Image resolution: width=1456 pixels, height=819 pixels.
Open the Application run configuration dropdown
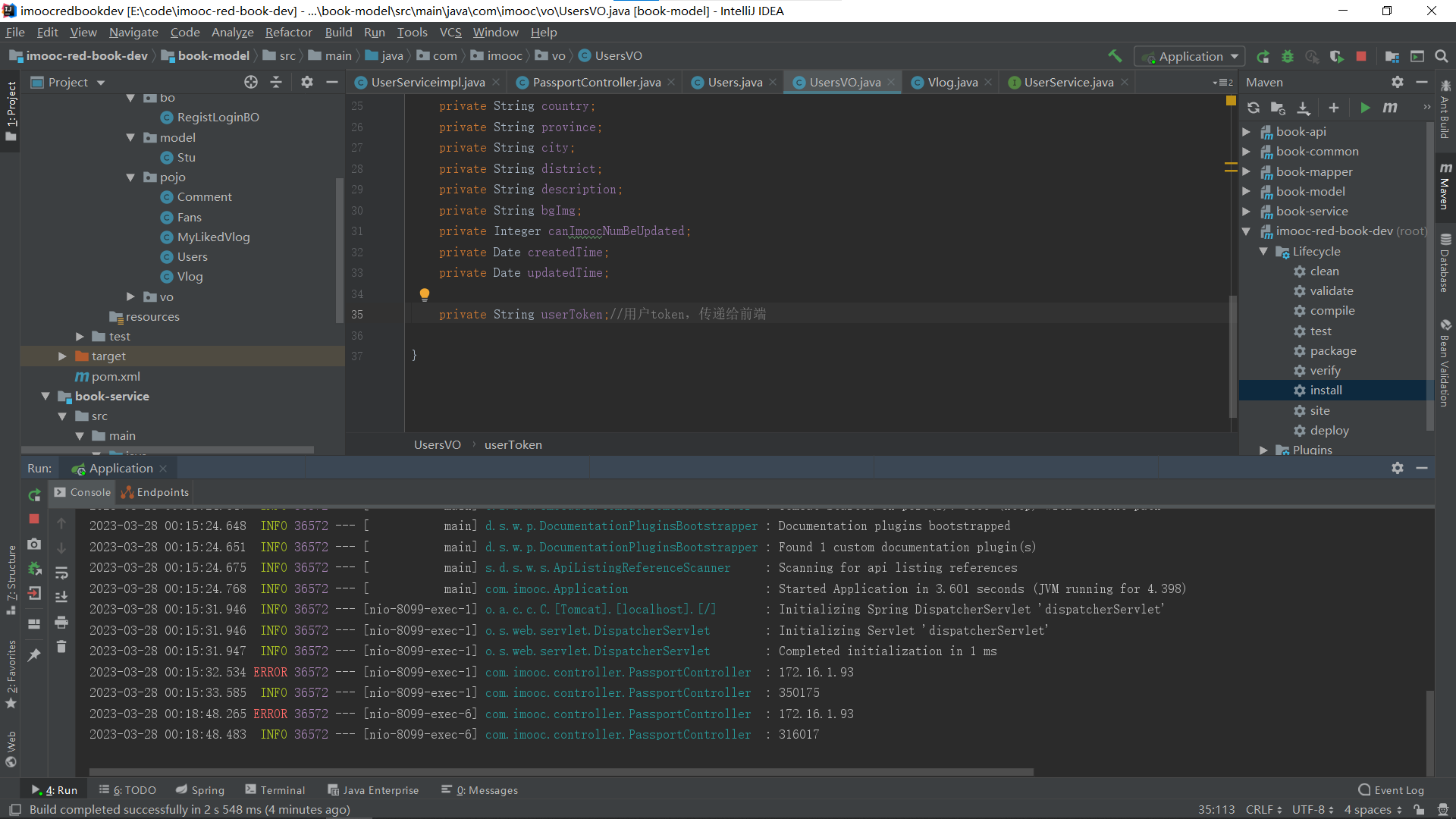click(1190, 56)
